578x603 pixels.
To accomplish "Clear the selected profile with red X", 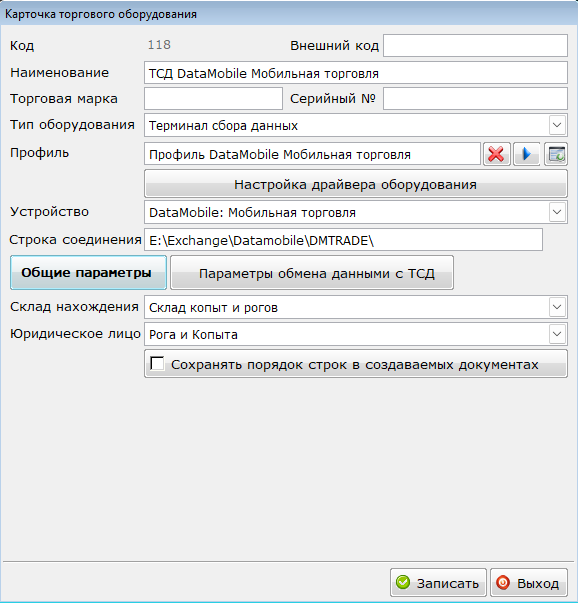I will point(496,154).
